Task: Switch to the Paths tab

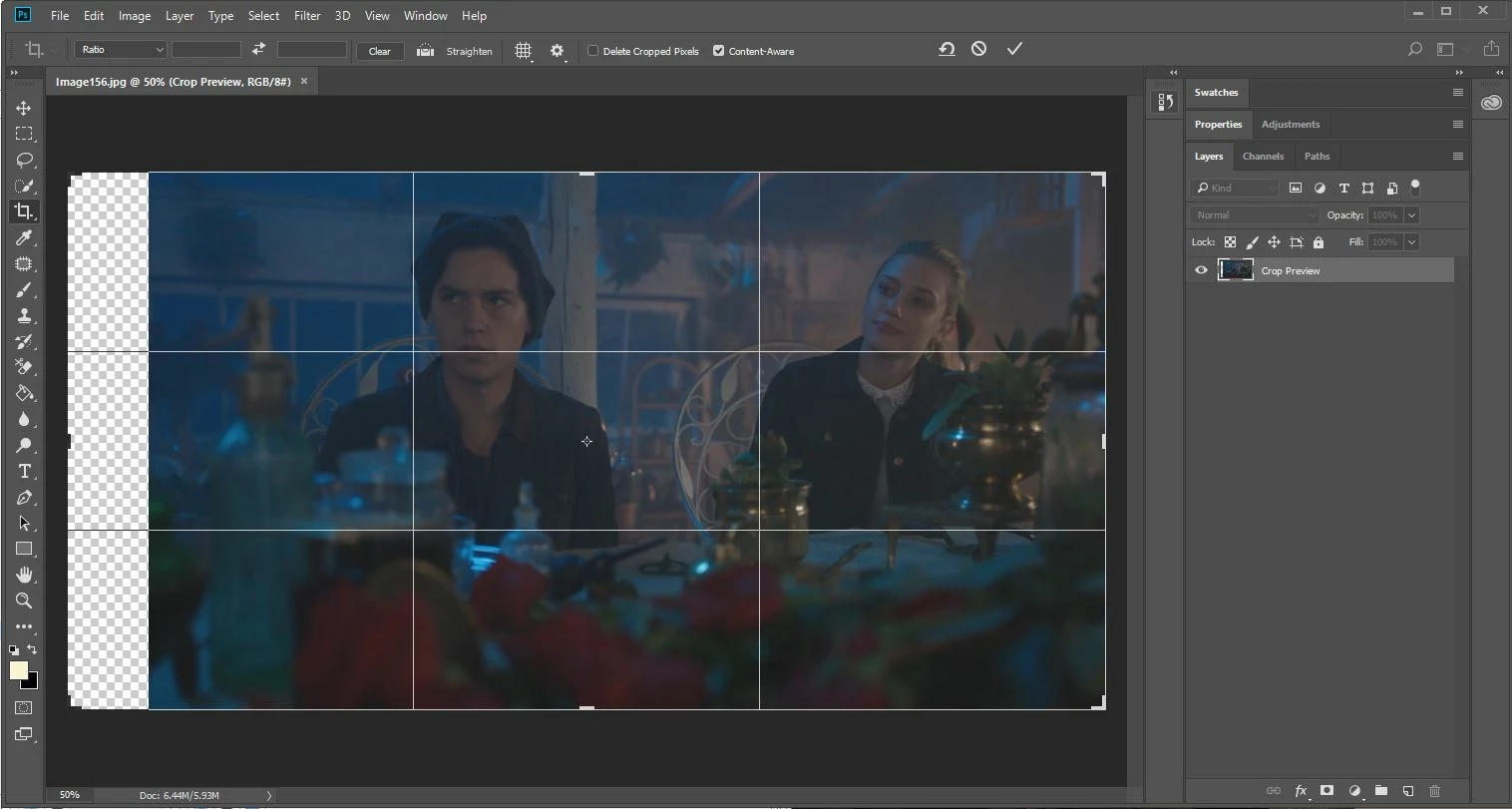Action: (1317, 157)
